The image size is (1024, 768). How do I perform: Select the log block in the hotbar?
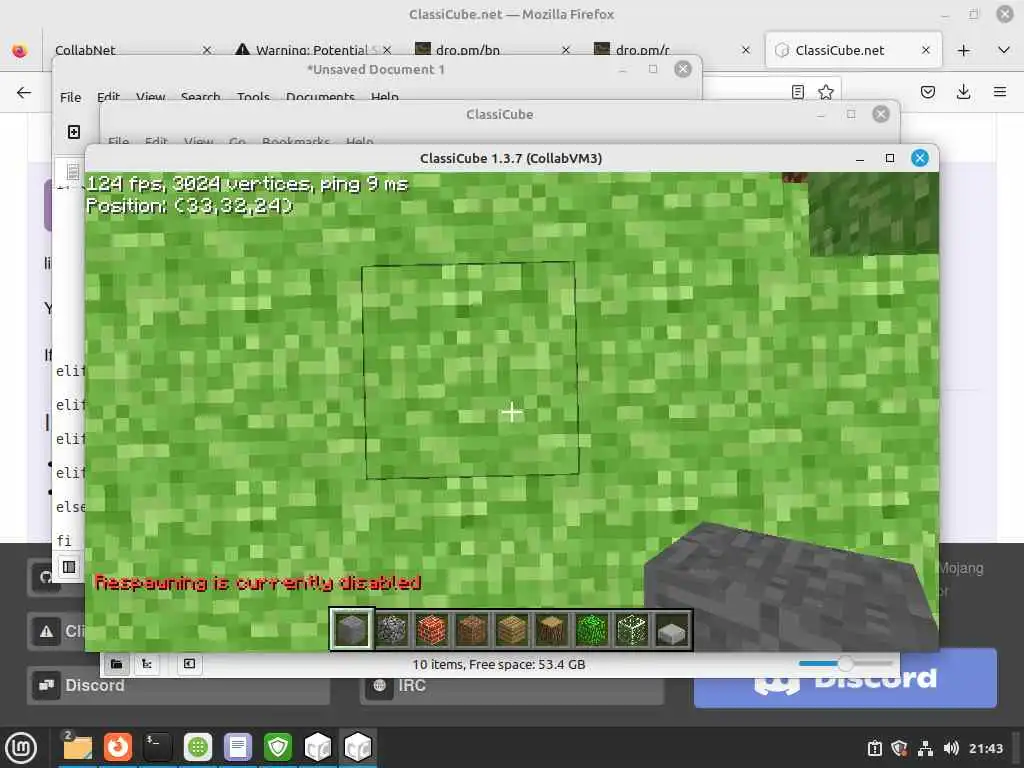click(x=552, y=630)
